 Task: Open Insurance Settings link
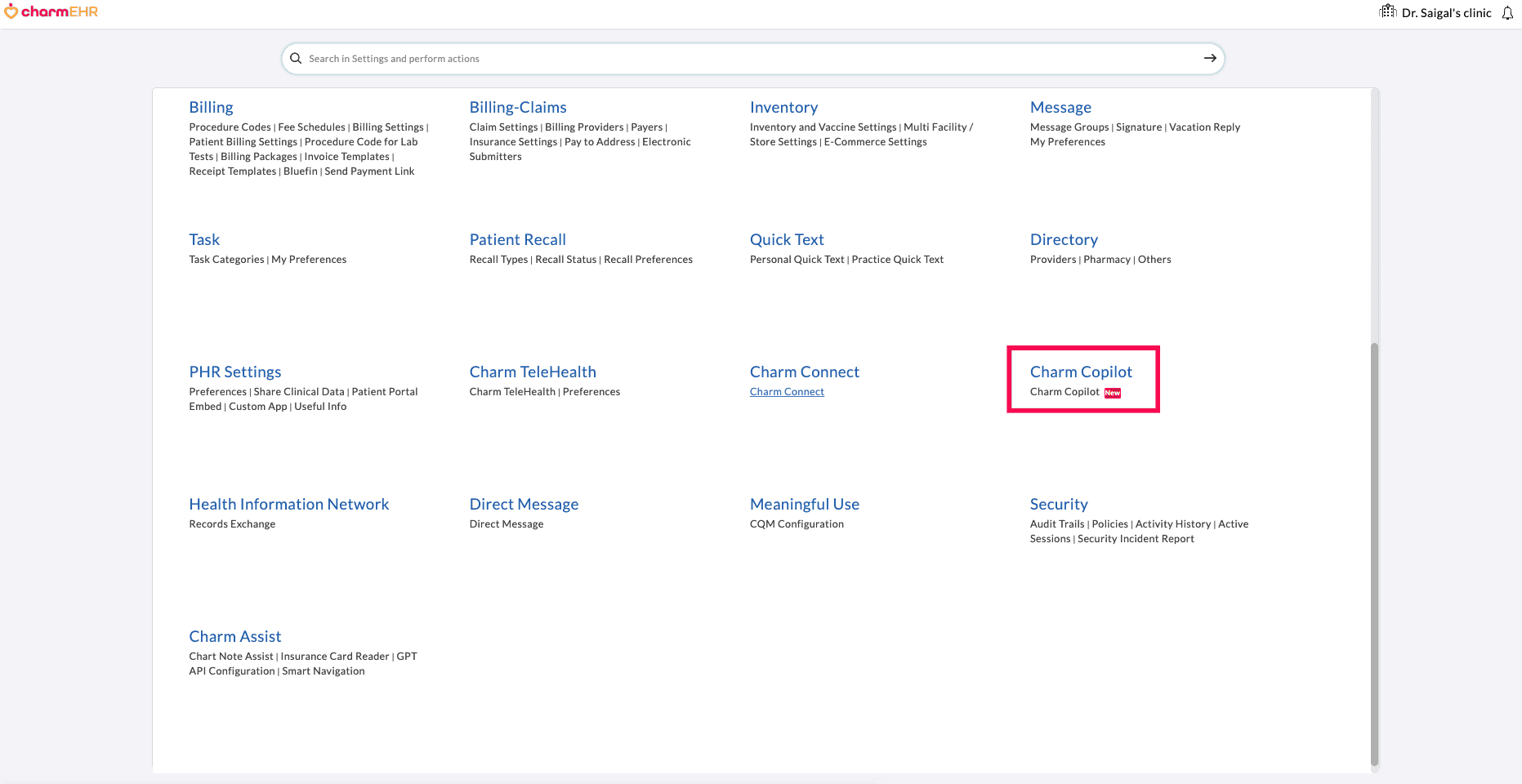tap(513, 141)
